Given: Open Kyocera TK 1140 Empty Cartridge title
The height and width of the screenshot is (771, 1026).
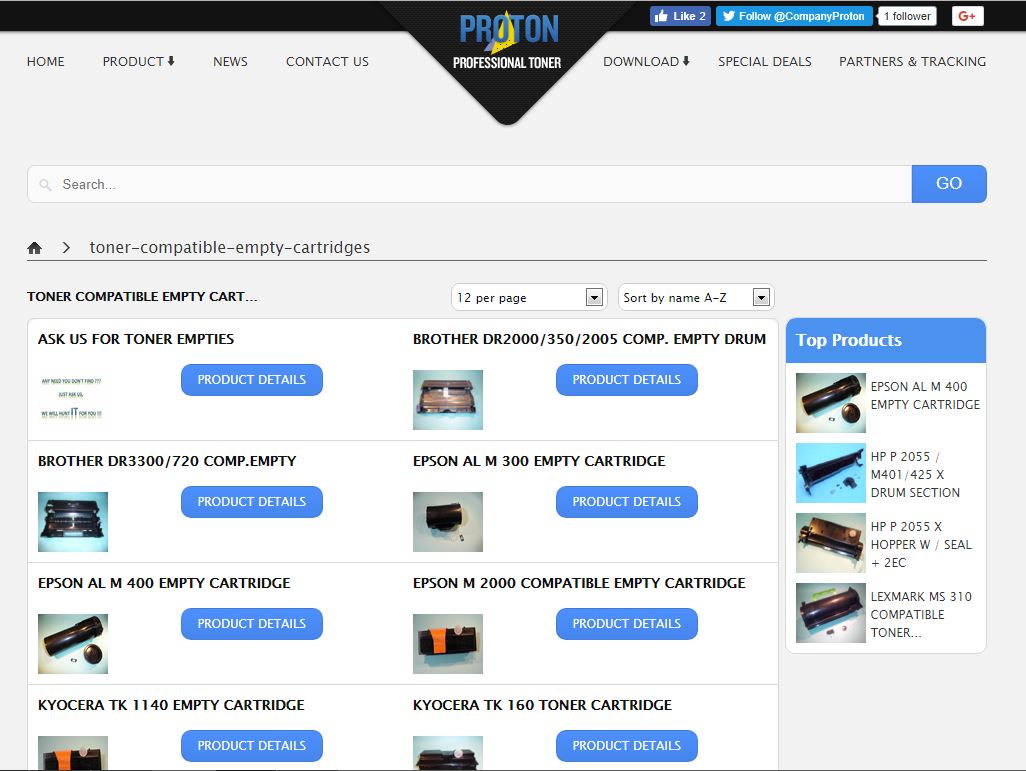Looking at the screenshot, I should click(171, 705).
